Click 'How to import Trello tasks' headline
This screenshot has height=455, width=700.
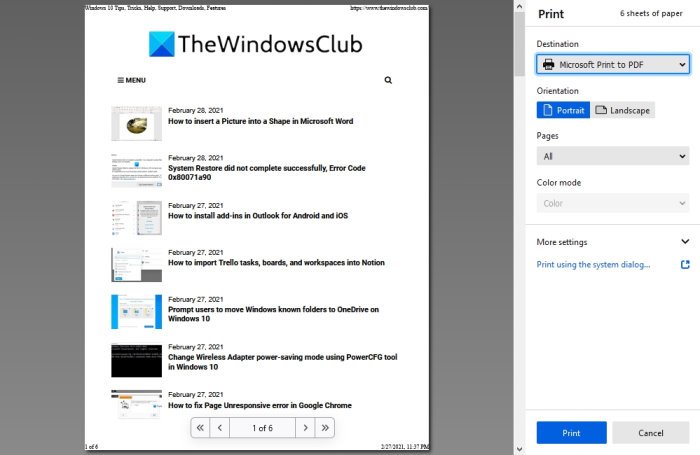[276, 263]
